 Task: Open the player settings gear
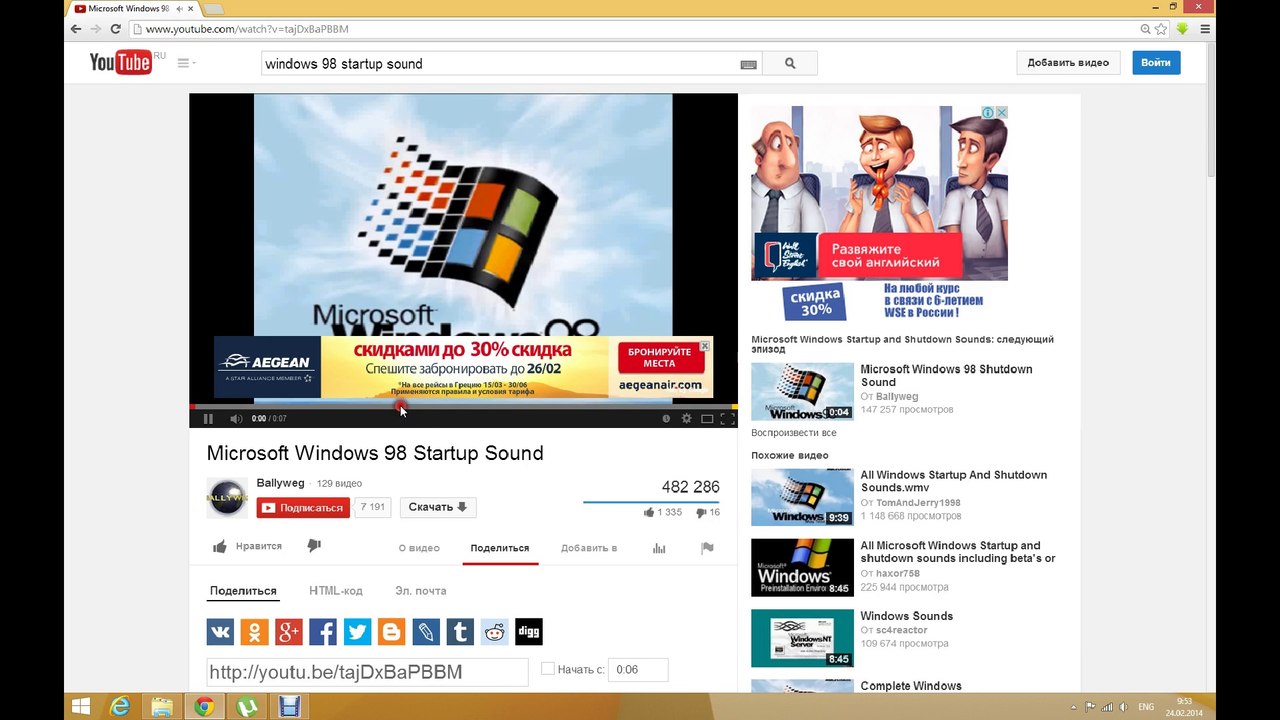686,419
